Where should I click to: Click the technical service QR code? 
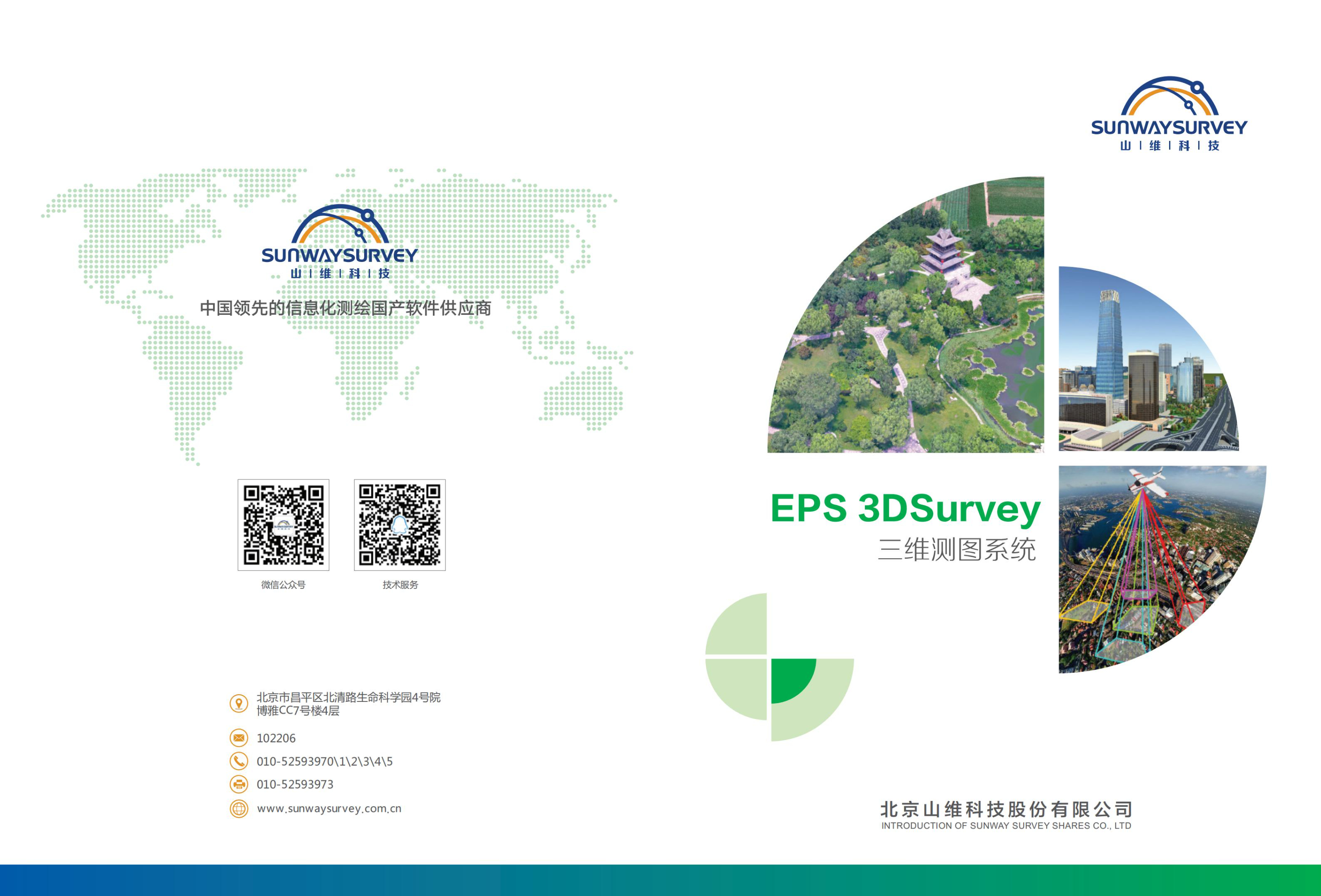[399, 525]
